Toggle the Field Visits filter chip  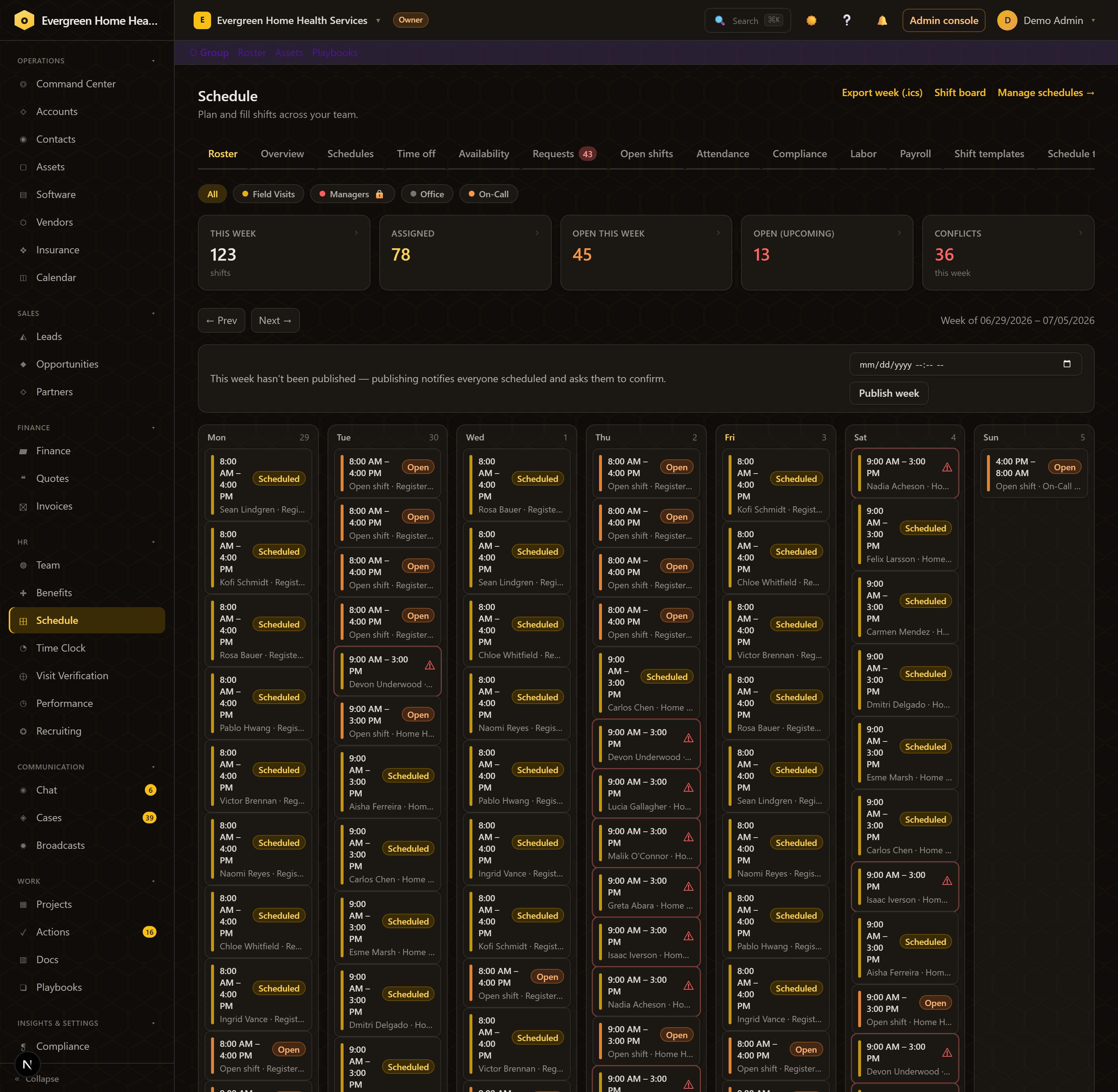(268, 194)
